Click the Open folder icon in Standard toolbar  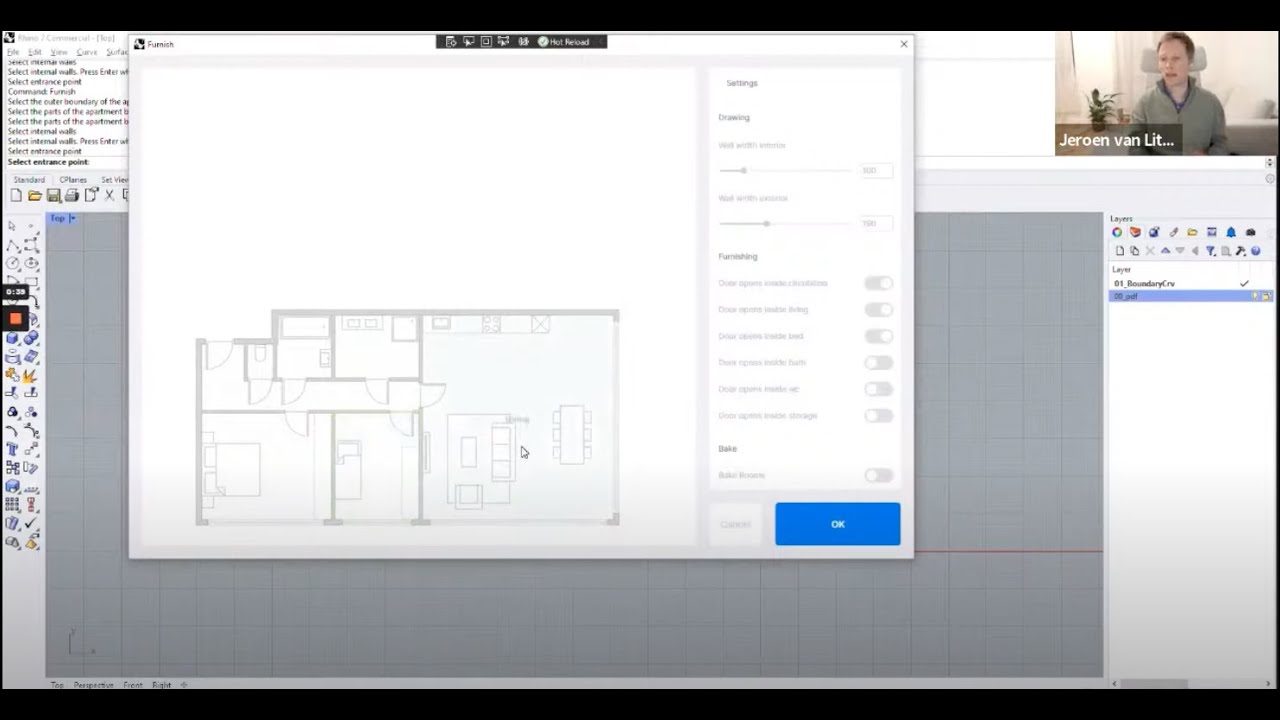coord(35,196)
